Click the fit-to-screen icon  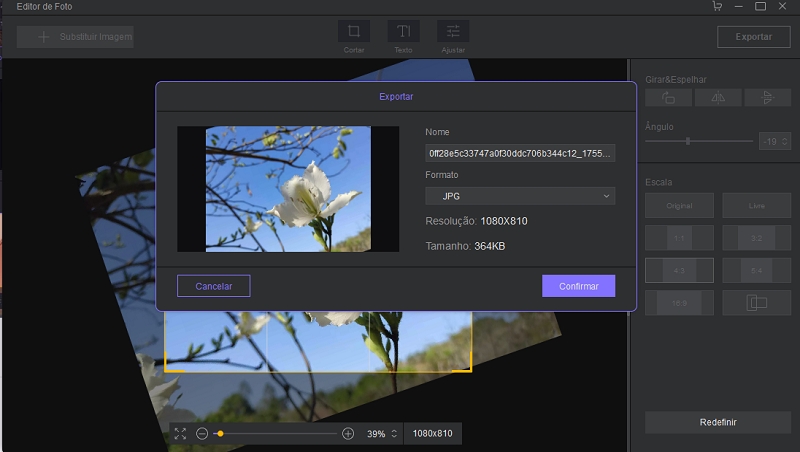point(180,434)
